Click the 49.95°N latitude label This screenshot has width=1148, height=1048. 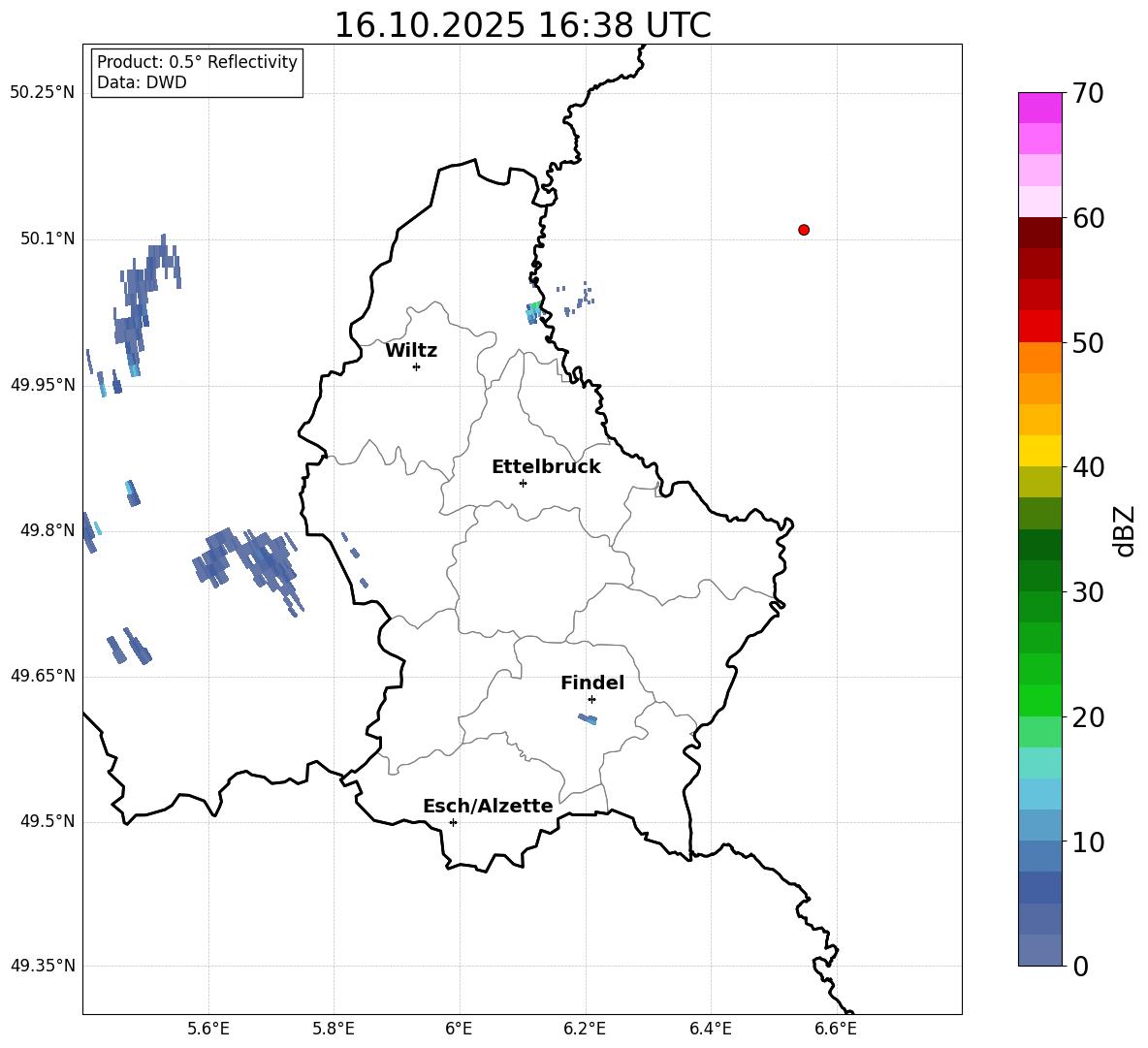click(42, 385)
